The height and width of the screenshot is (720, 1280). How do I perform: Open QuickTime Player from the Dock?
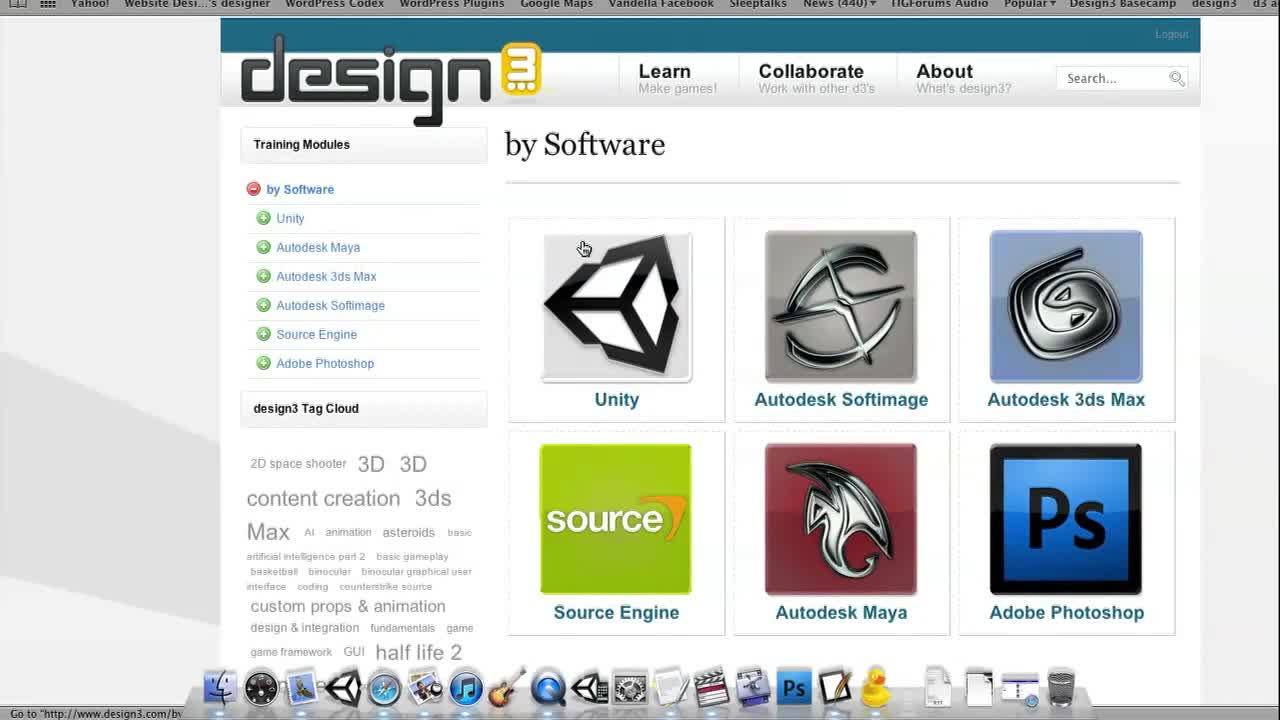[x=547, y=688]
